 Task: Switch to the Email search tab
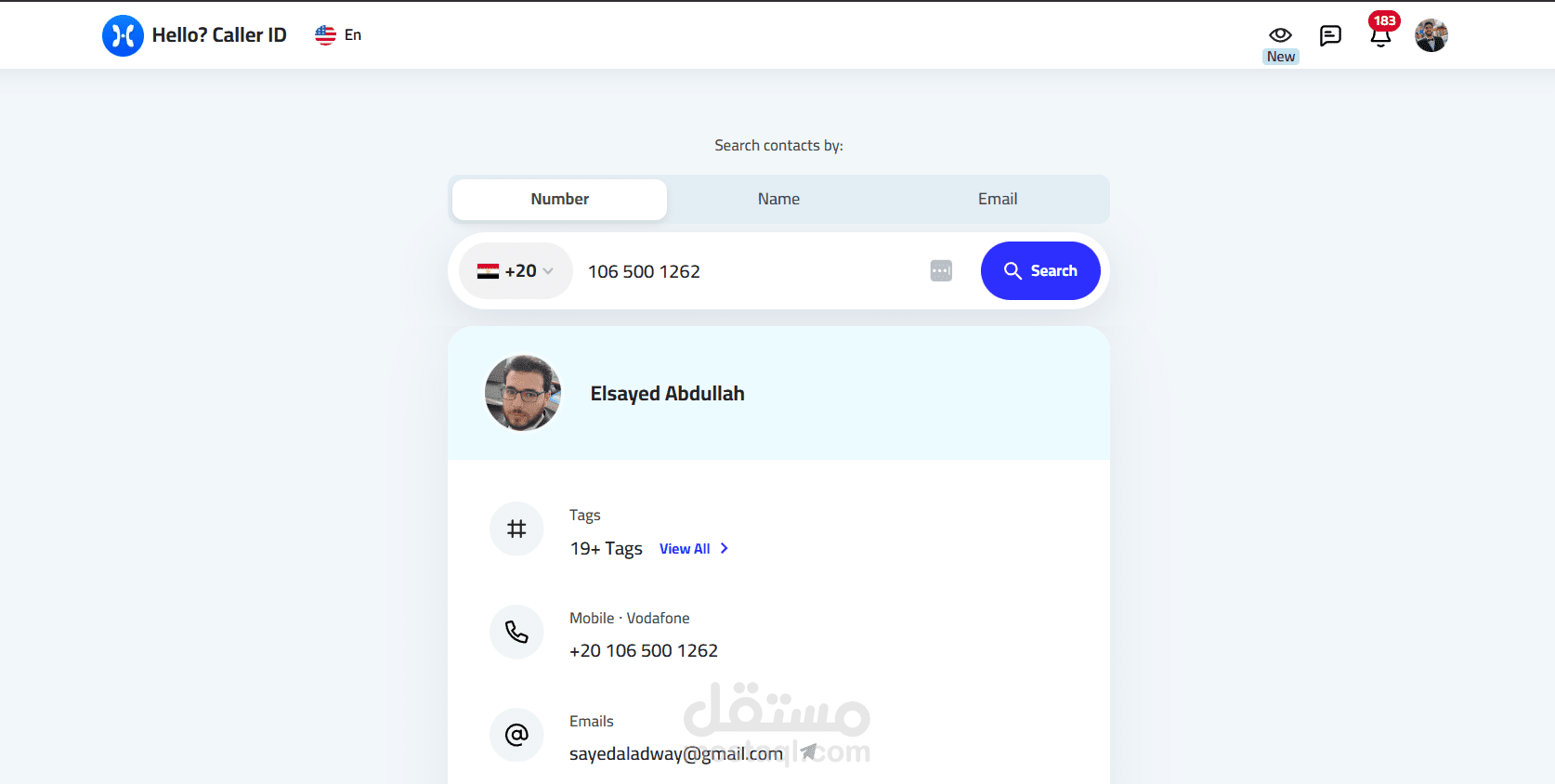click(x=998, y=199)
